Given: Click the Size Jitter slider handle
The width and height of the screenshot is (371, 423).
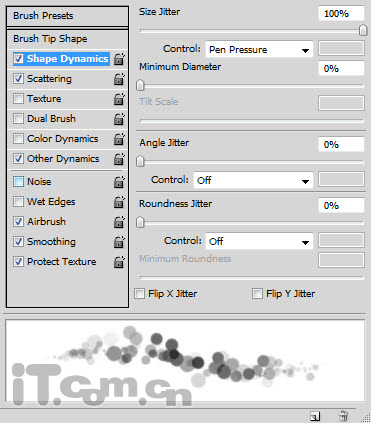Looking at the screenshot, I should [x=363, y=30].
